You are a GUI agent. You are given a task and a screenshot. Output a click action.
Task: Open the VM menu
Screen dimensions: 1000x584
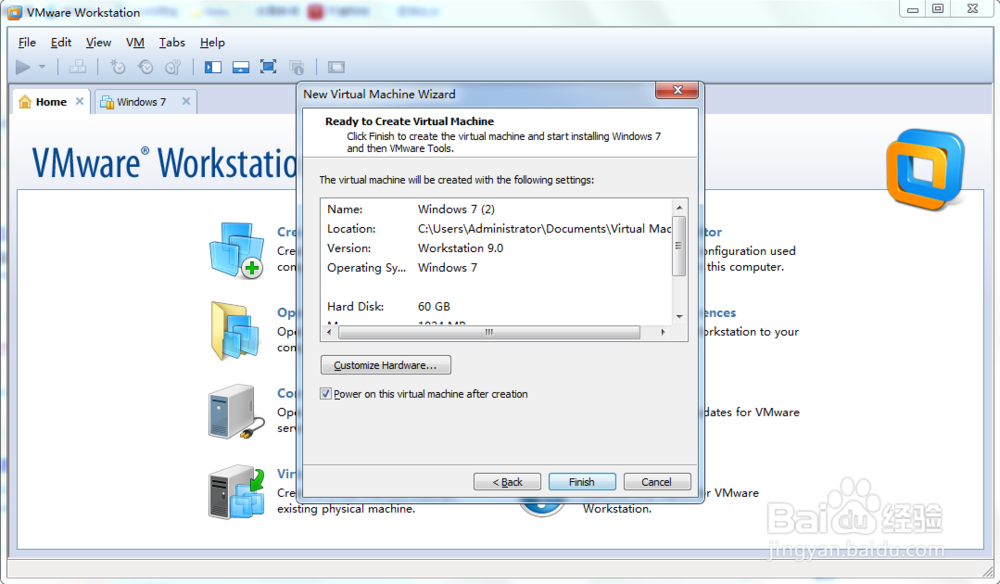[x=135, y=42]
